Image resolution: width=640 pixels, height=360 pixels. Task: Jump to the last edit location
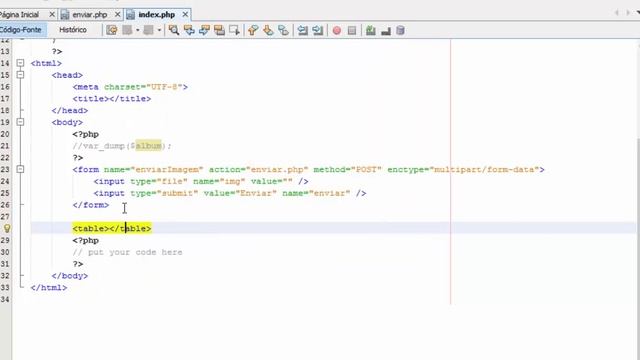pos(111,30)
